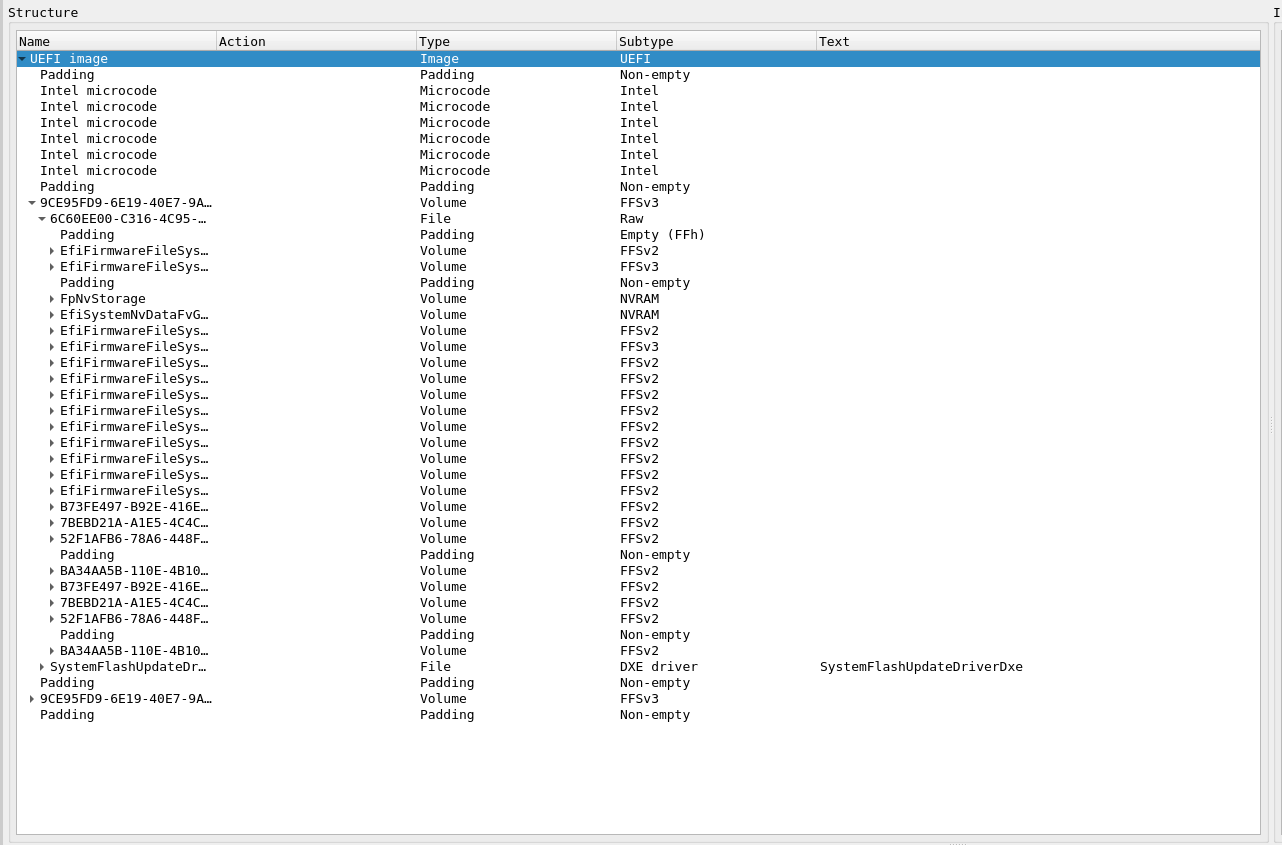Expand the 52F1AFB6-78A6-448F volume

coord(51,539)
